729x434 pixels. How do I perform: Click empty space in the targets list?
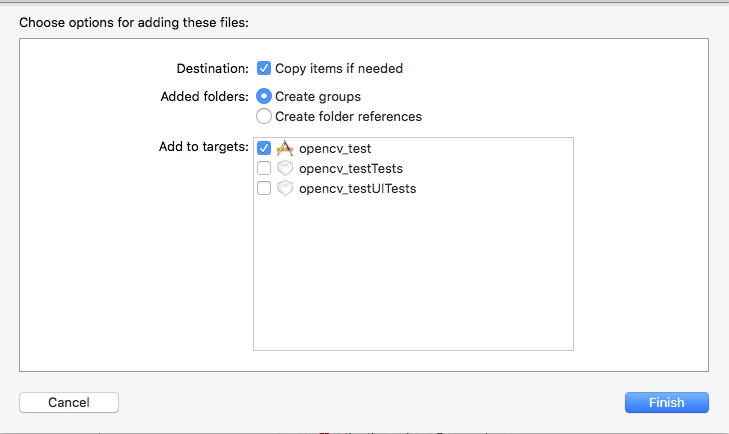pyautogui.click(x=412, y=280)
